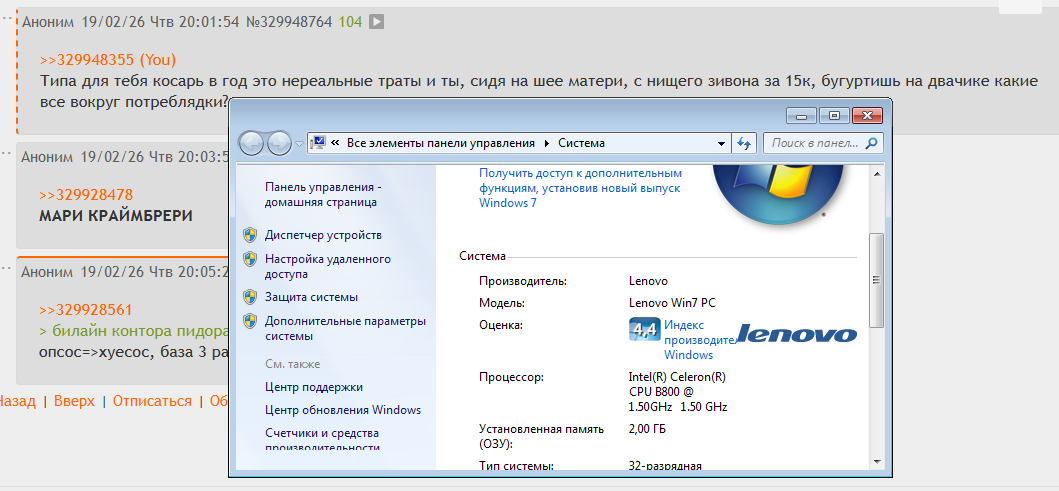This screenshot has width=1059, height=491.
Task: Click the Forward arrow in the System window
Action: [279, 143]
